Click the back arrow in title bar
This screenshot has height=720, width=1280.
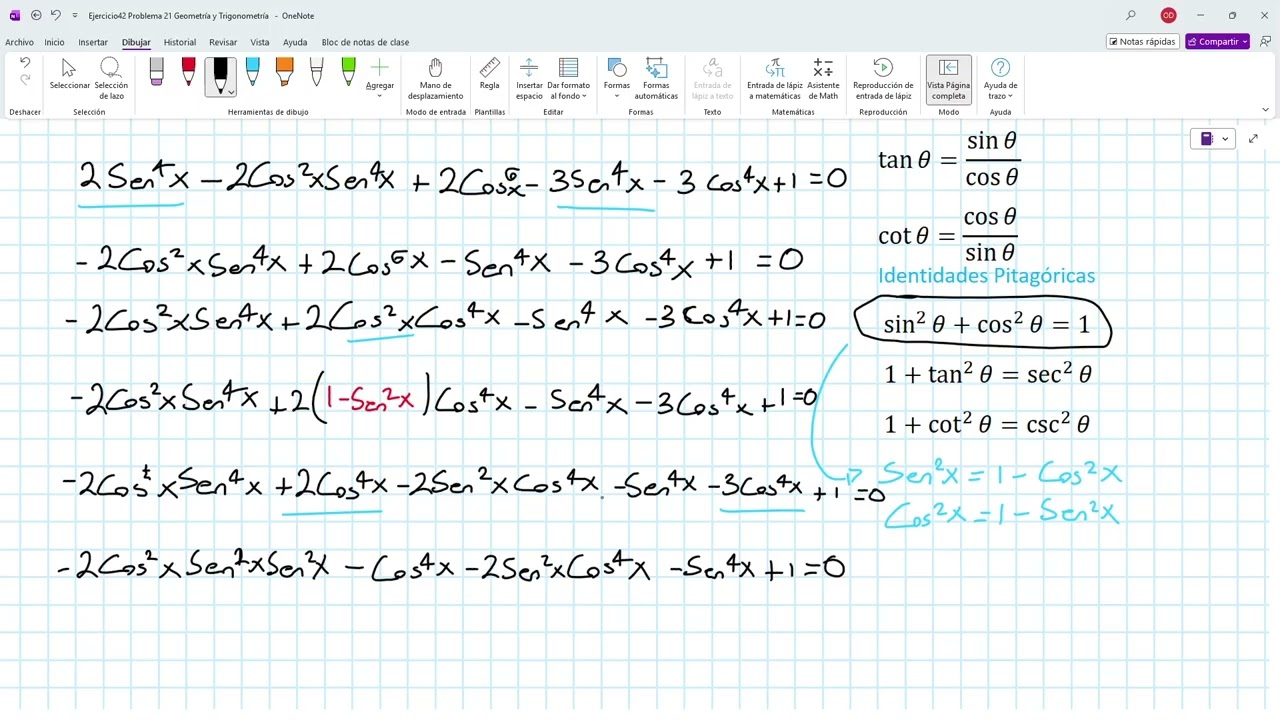coord(36,15)
